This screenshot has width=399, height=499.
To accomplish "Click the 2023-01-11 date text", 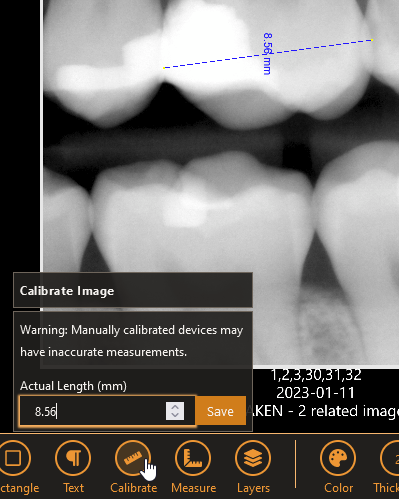I will click(x=315, y=393).
